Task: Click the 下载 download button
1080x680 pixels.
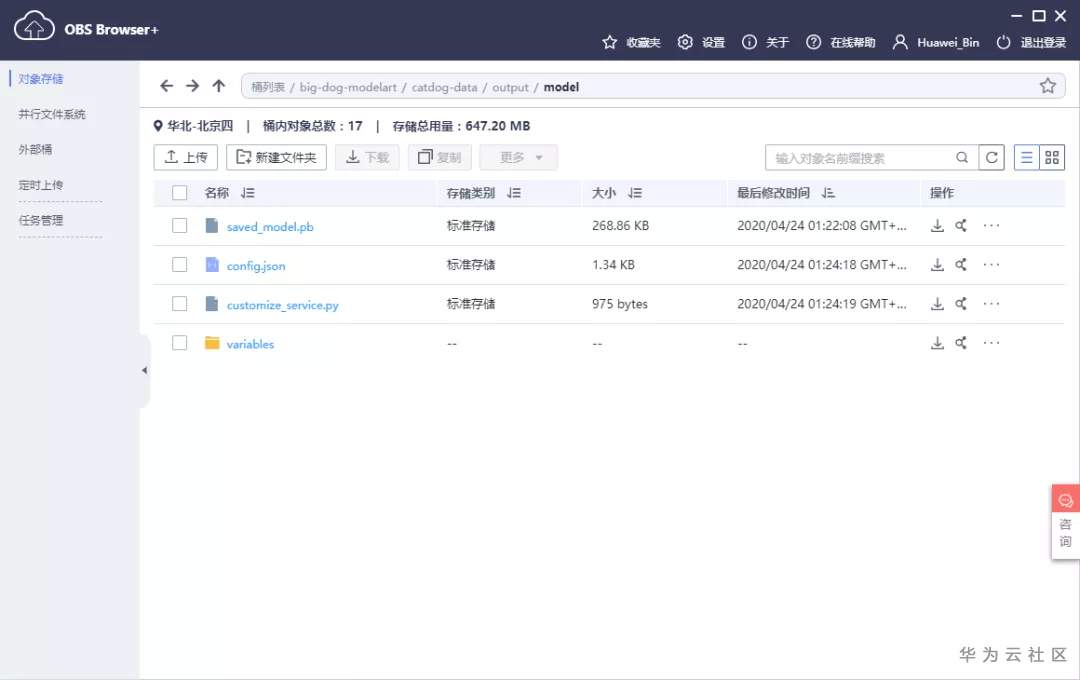Action: click(367, 158)
